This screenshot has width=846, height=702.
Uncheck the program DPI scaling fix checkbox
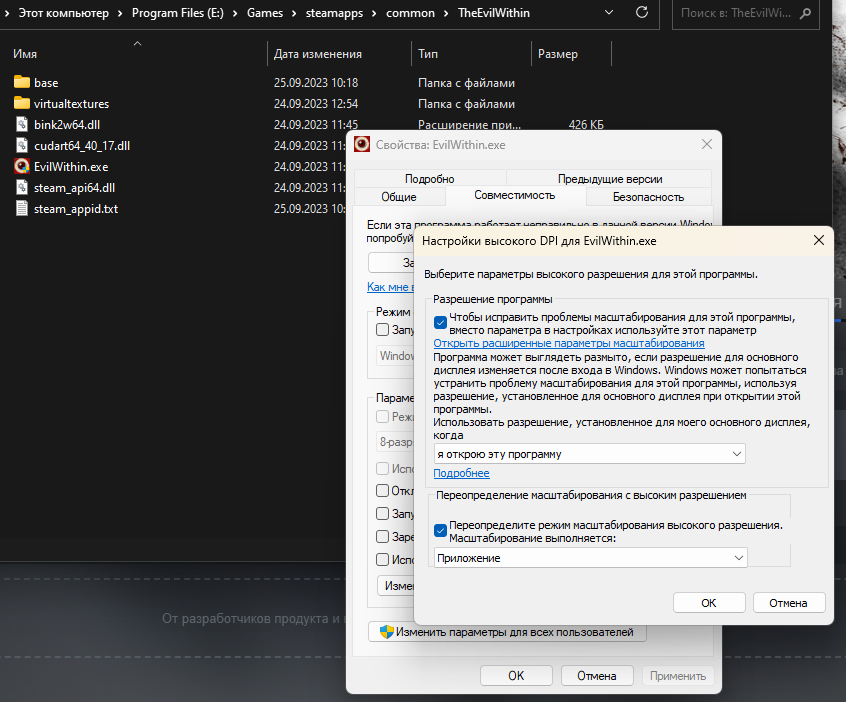pyautogui.click(x=440, y=323)
